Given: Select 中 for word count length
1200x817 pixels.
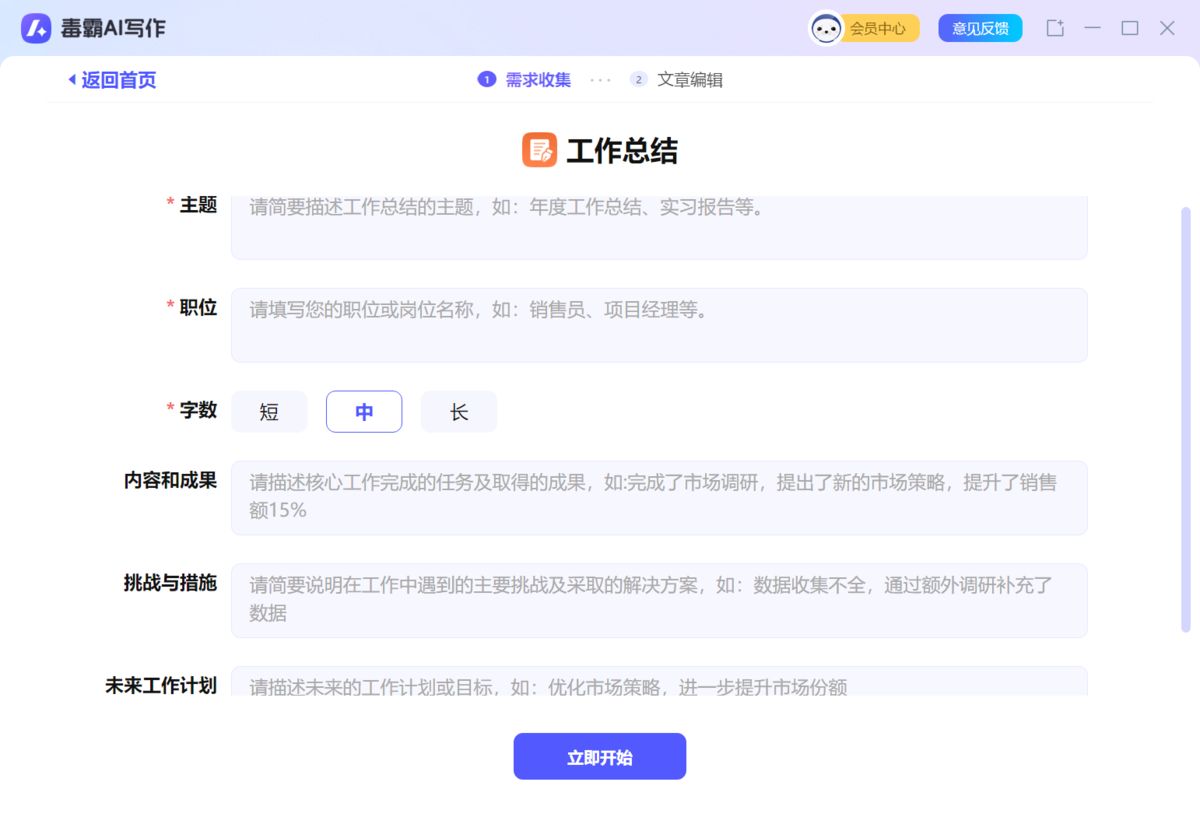Looking at the screenshot, I should [x=364, y=411].
